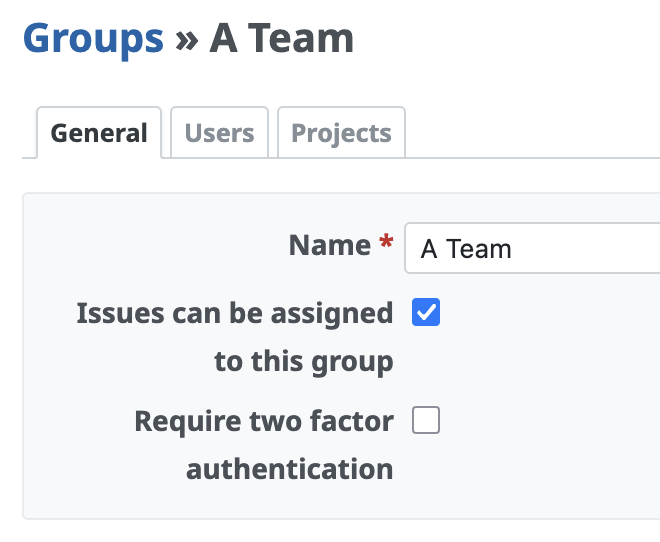Screen dimensions: 660x542
Task: Click the 'A Team' page heading
Action: pos(281,39)
